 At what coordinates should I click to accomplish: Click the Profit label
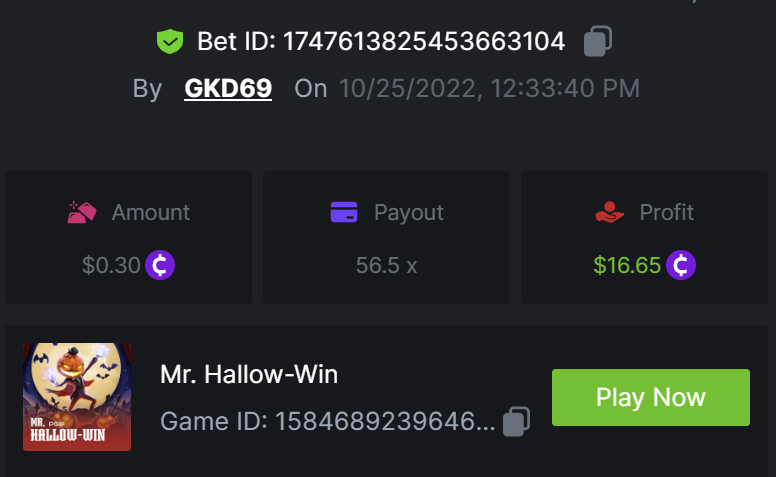tap(667, 212)
